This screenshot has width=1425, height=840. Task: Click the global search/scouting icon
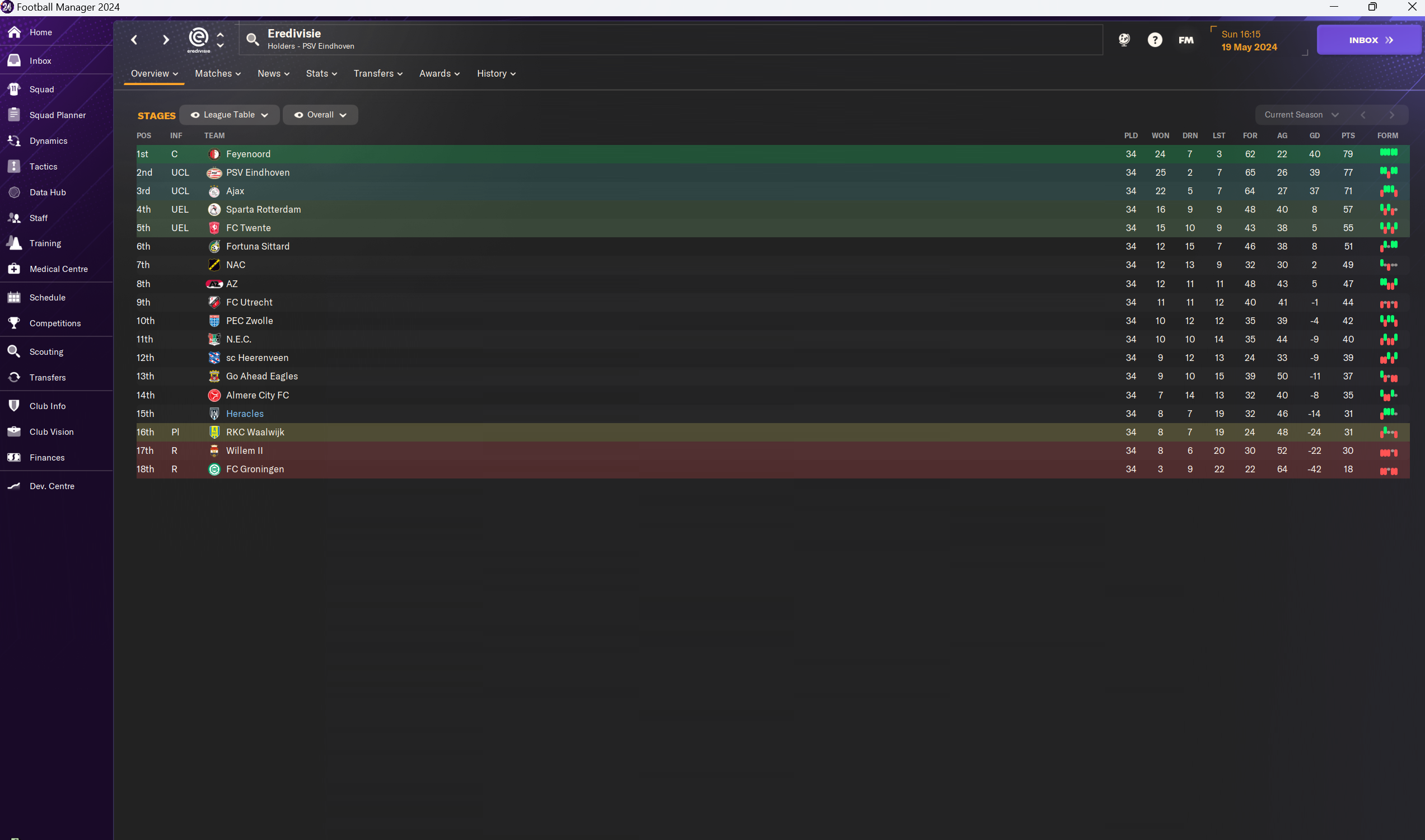[x=1124, y=40]
